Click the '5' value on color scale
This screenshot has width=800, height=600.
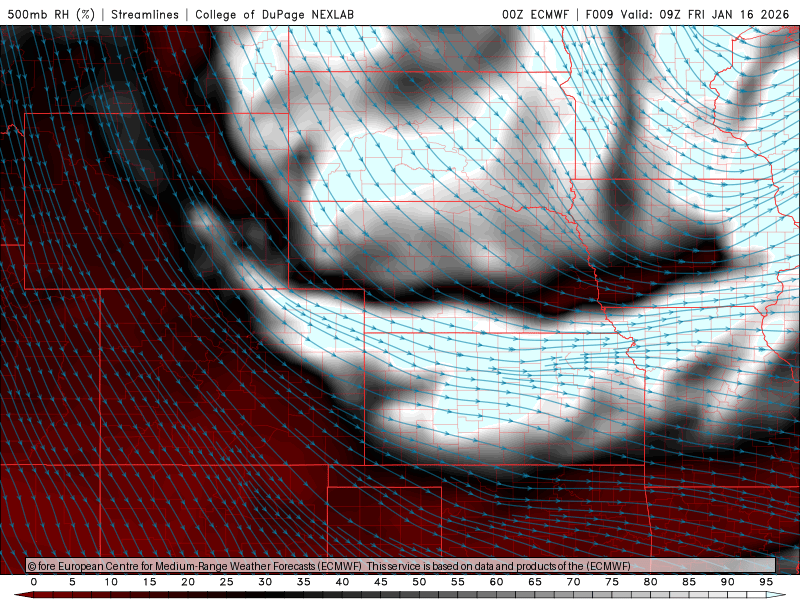coord(72,582)
